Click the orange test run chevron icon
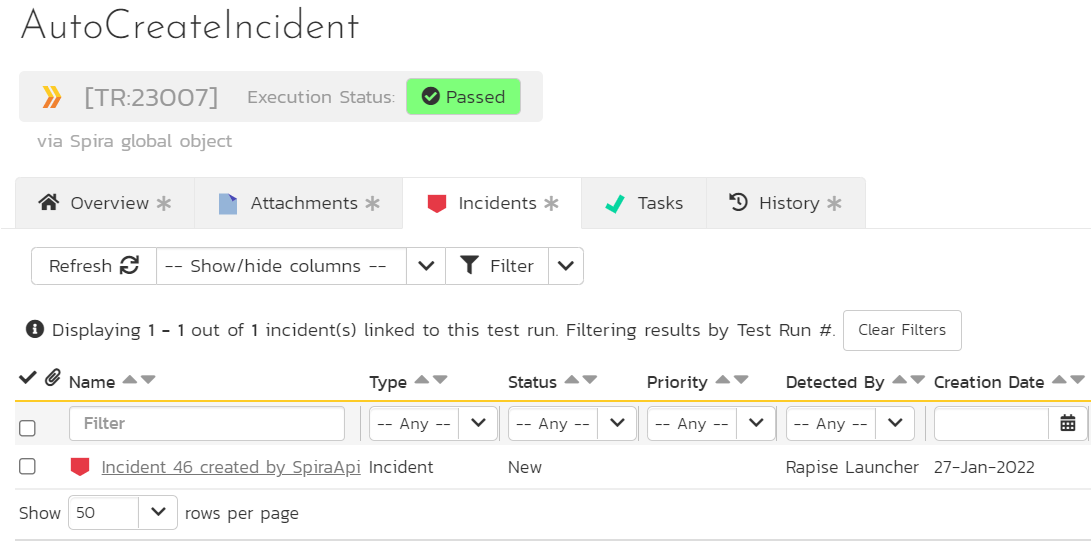Image resolution: width=1091 pixels, height=557 pixels. tap(52, 97)
